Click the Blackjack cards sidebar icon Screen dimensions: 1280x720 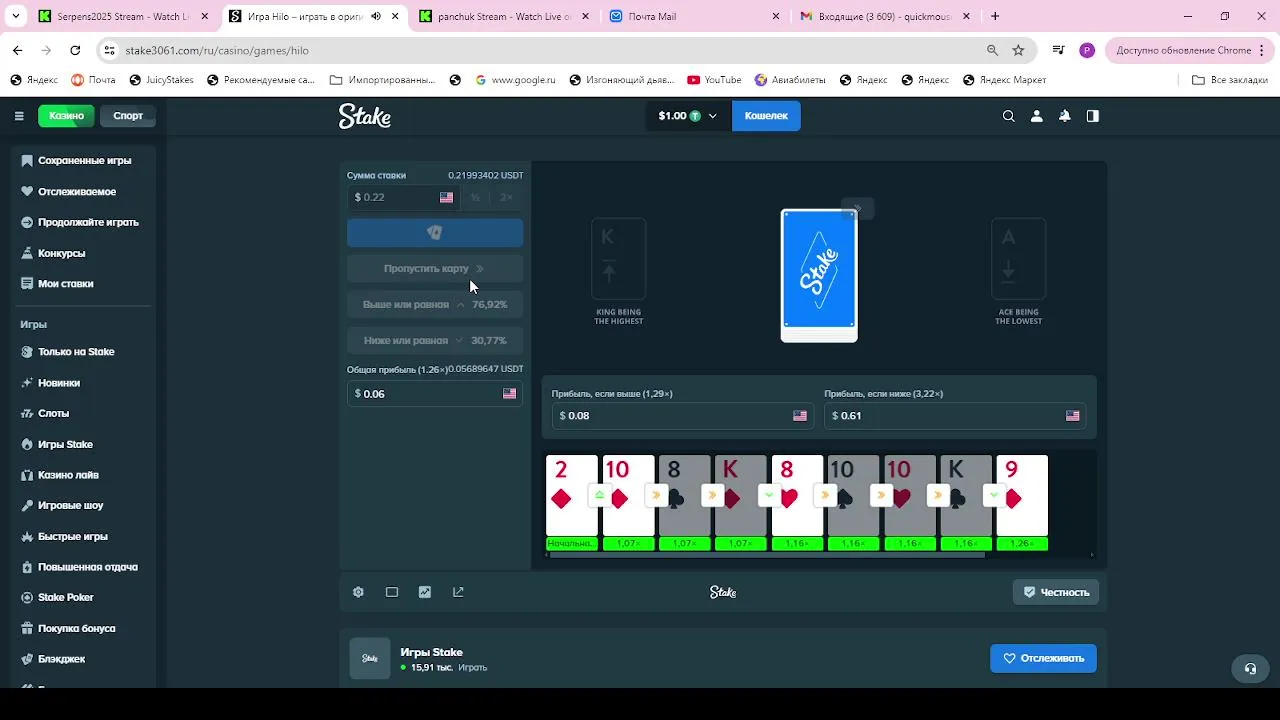[27, 659]
